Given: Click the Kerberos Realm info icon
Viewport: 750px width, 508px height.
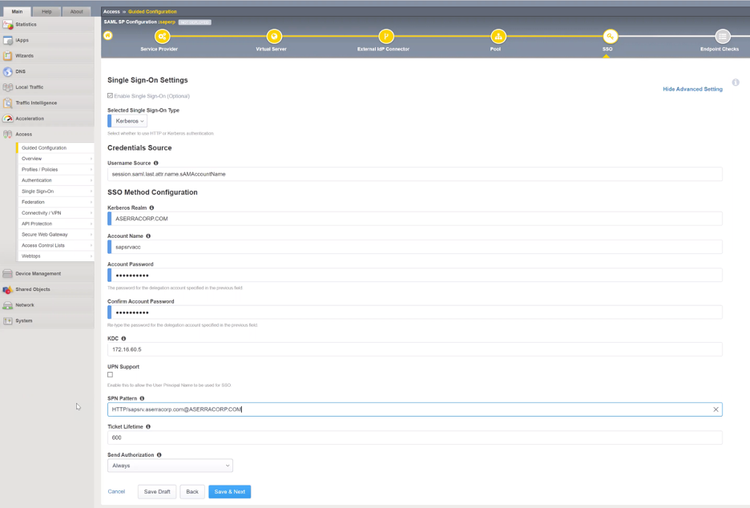Looking at the screenshot, I should pyautogui.click(x=152, y=208).
